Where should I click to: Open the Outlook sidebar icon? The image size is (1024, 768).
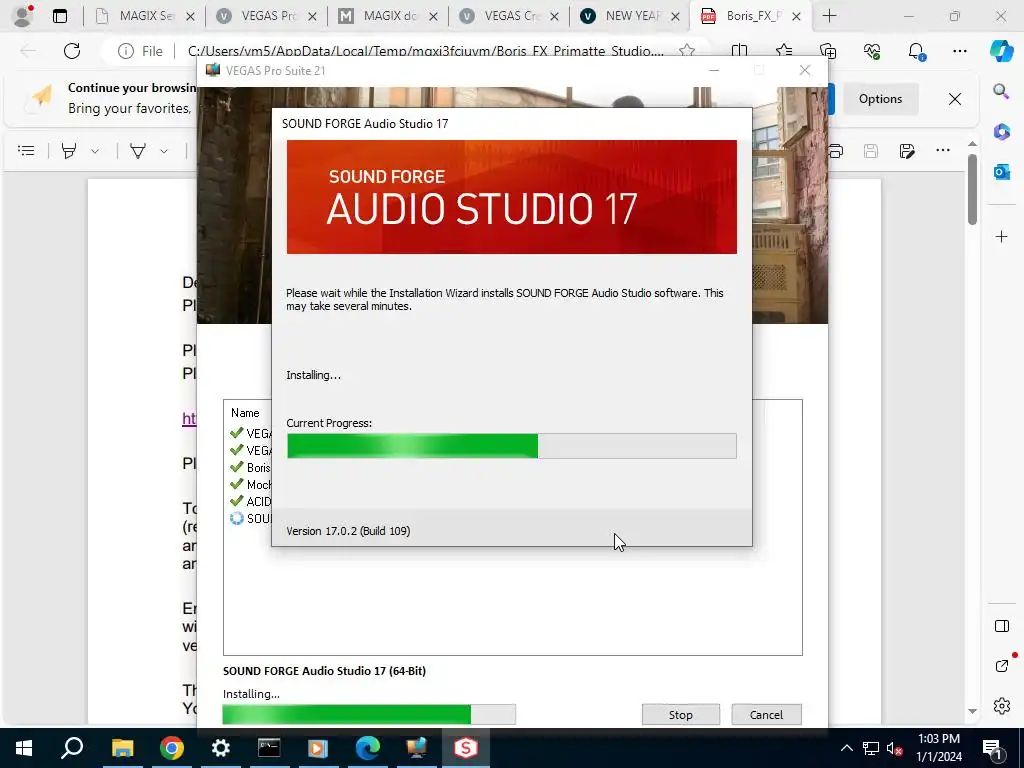1001,172
